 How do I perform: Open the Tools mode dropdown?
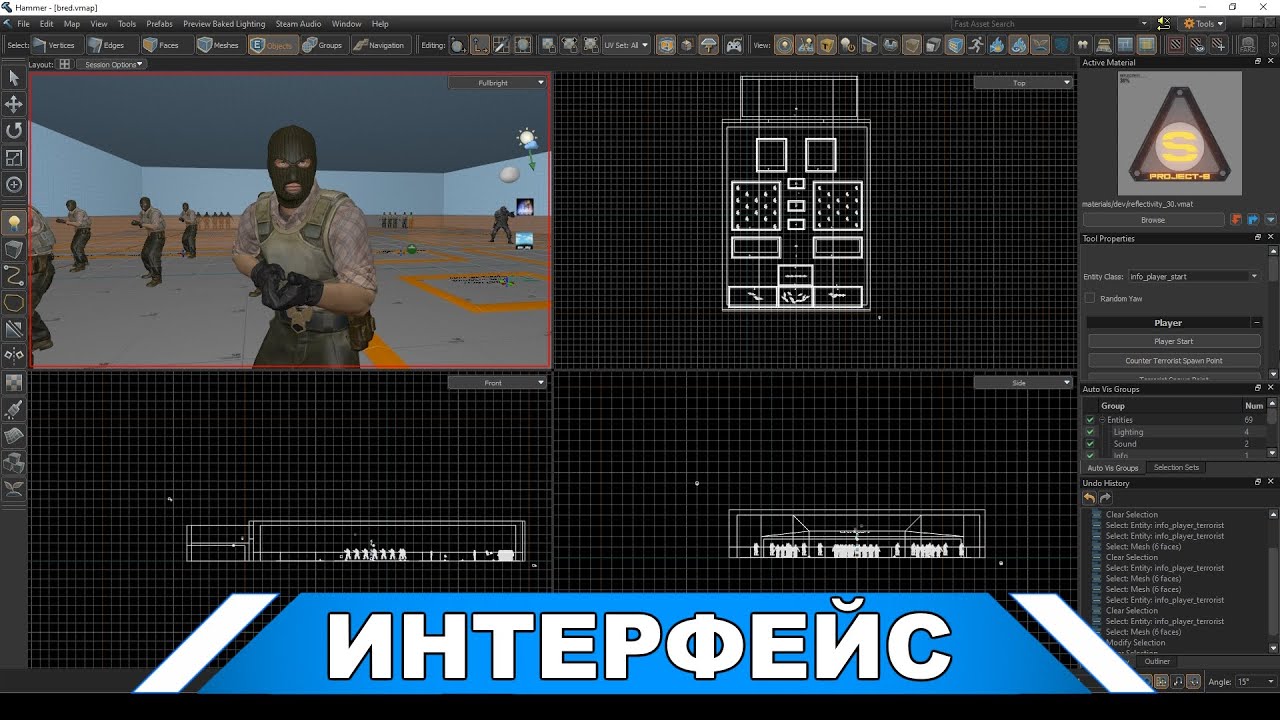tap(1201, 23)
